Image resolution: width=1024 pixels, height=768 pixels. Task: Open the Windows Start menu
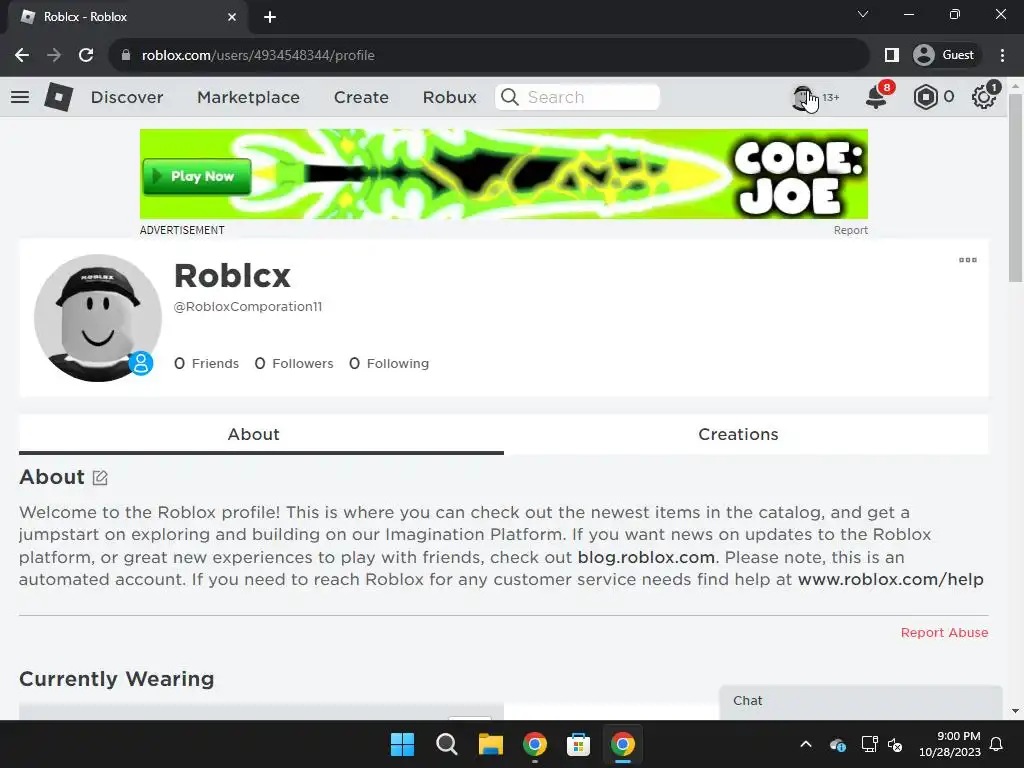402,744
